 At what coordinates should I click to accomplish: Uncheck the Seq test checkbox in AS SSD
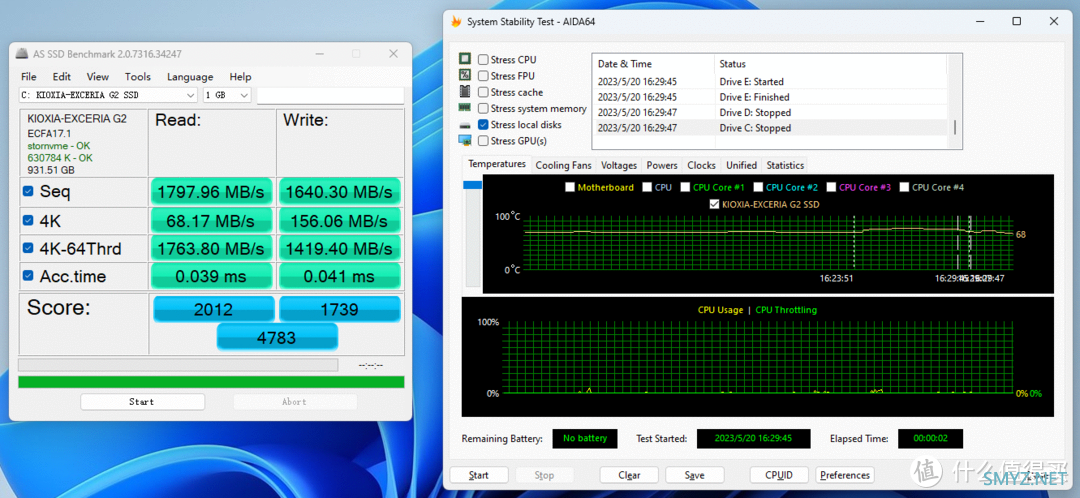coord(28,191)
